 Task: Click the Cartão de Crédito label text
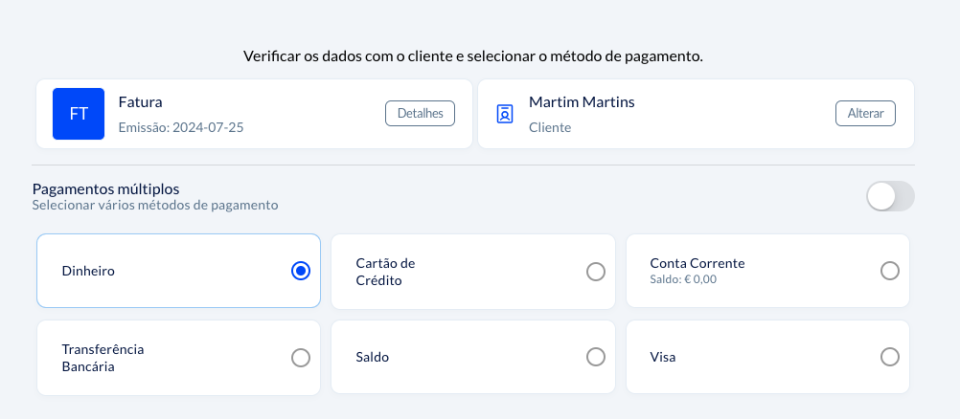[x=385, y=271]
